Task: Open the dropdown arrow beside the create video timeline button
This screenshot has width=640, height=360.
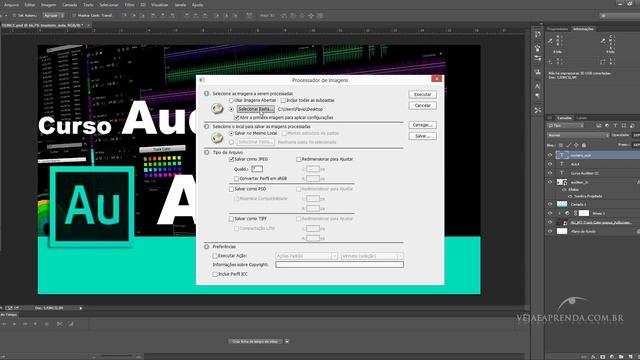Action: pyautogui.click(x=287, y=341)
